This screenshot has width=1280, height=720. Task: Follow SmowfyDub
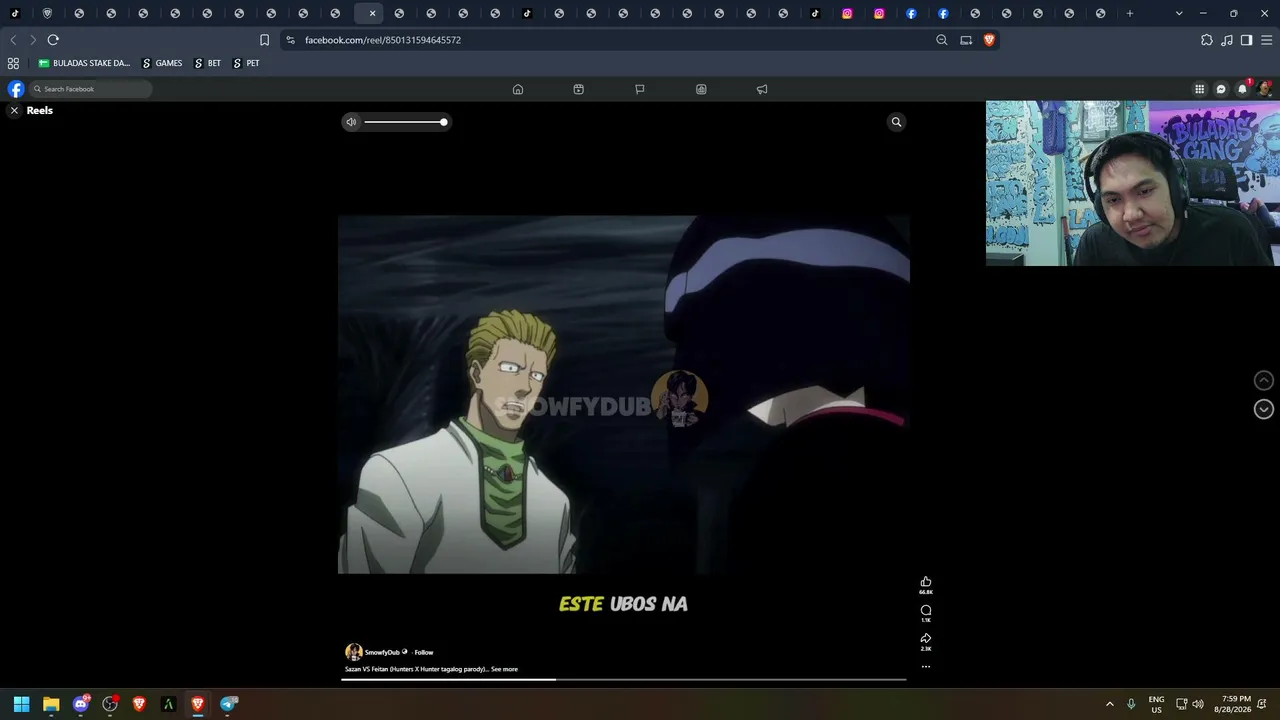[x=424, y=653]
